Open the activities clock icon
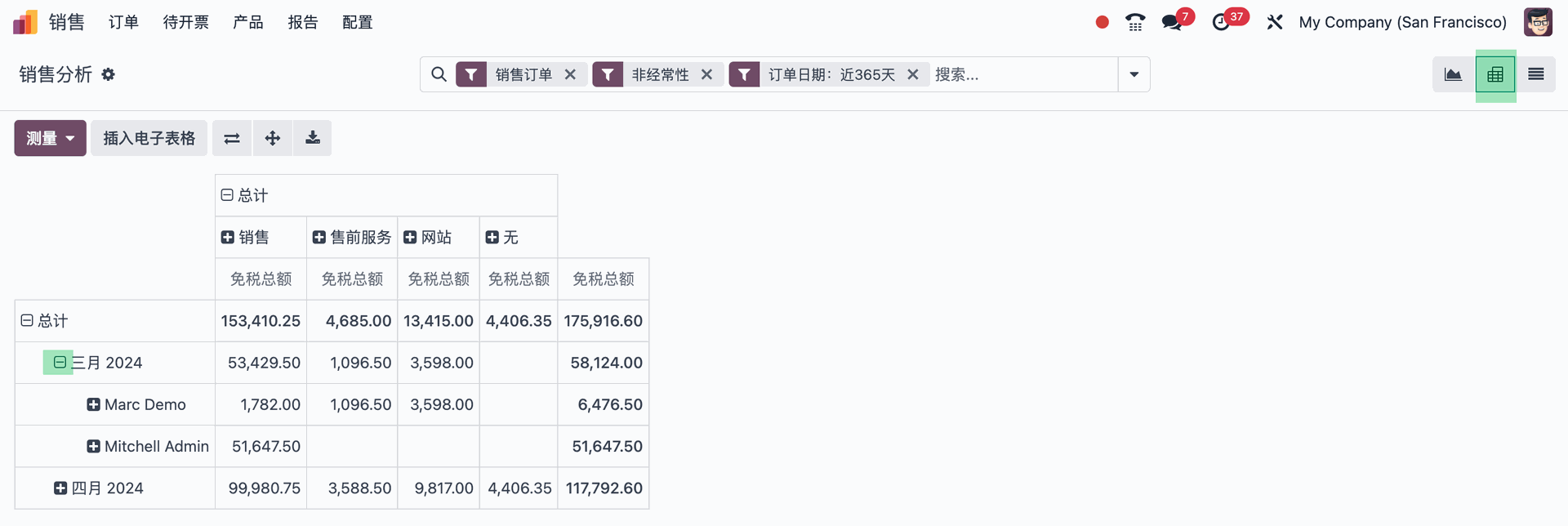1568x526 pixels. coord(1221,22)
